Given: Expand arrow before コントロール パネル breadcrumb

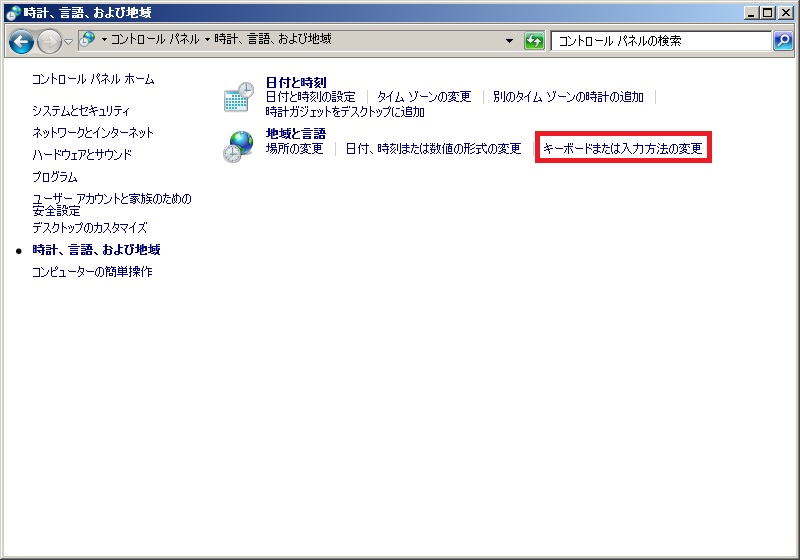Looking at the screenshot, I should pyautogui.click(x=104, y=40).
